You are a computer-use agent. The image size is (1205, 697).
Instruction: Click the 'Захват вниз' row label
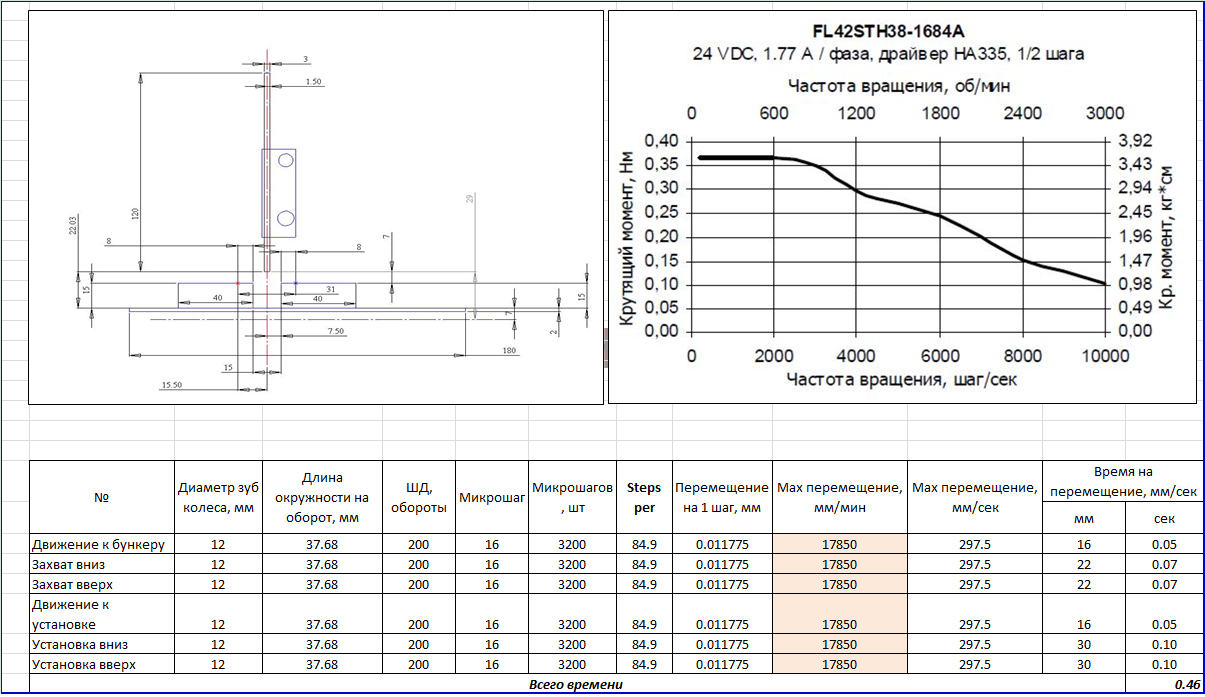pyautogui.click(x=101, y=564)
